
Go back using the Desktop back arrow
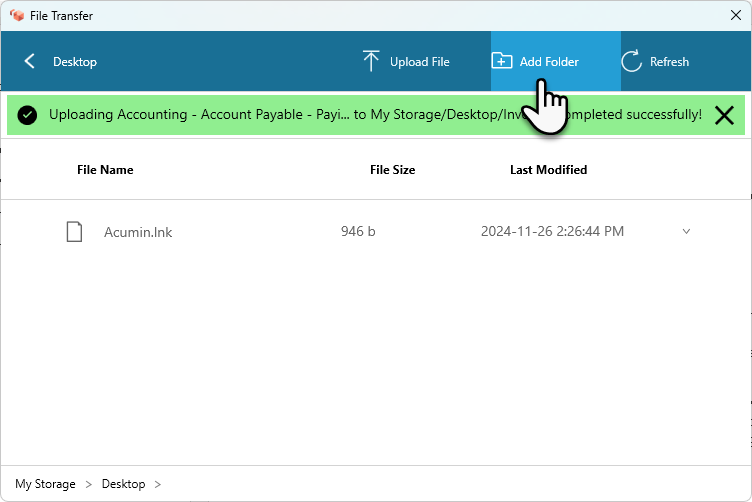(29, 61)
